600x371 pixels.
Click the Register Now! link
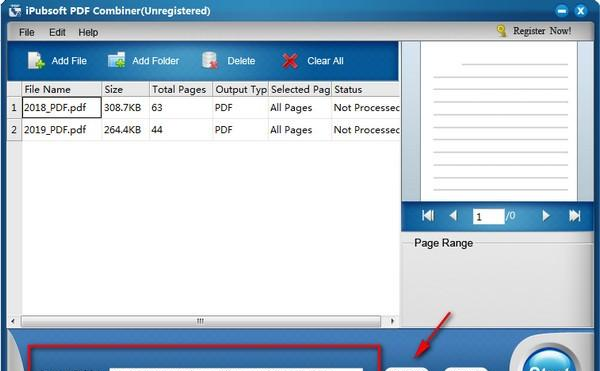click(542, 31)
